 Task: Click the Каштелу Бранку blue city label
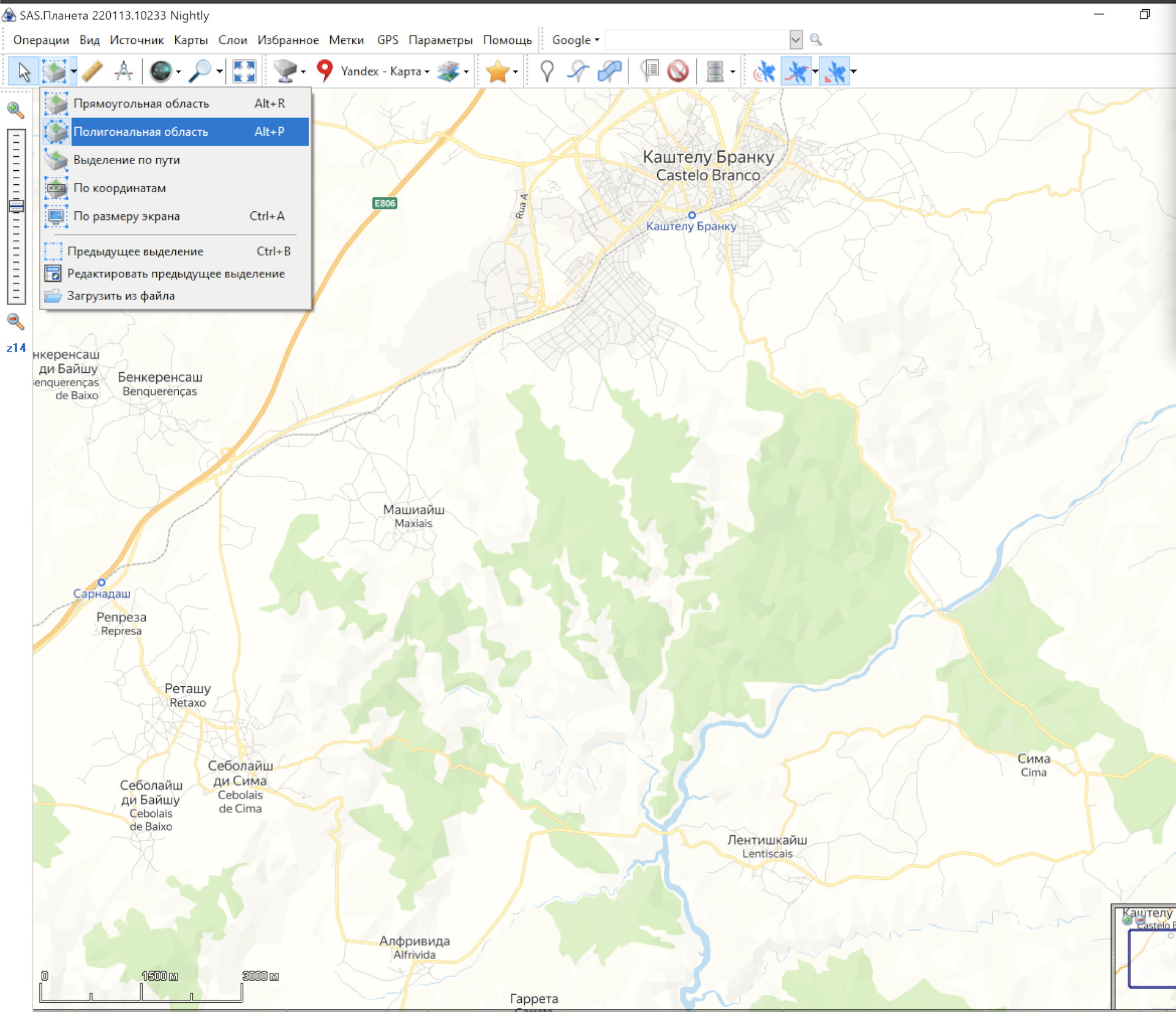(x=692, y=226)
